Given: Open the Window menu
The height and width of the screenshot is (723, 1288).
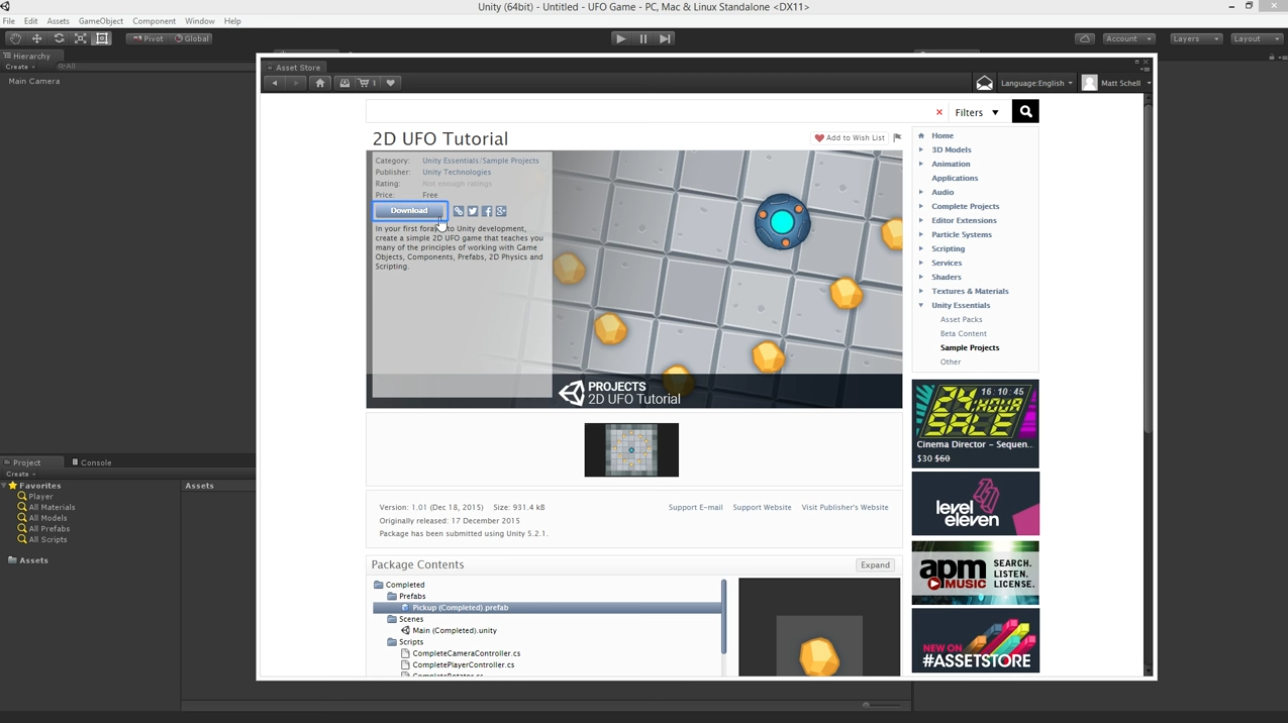Looking at the screenshot, I should (200, 21).
